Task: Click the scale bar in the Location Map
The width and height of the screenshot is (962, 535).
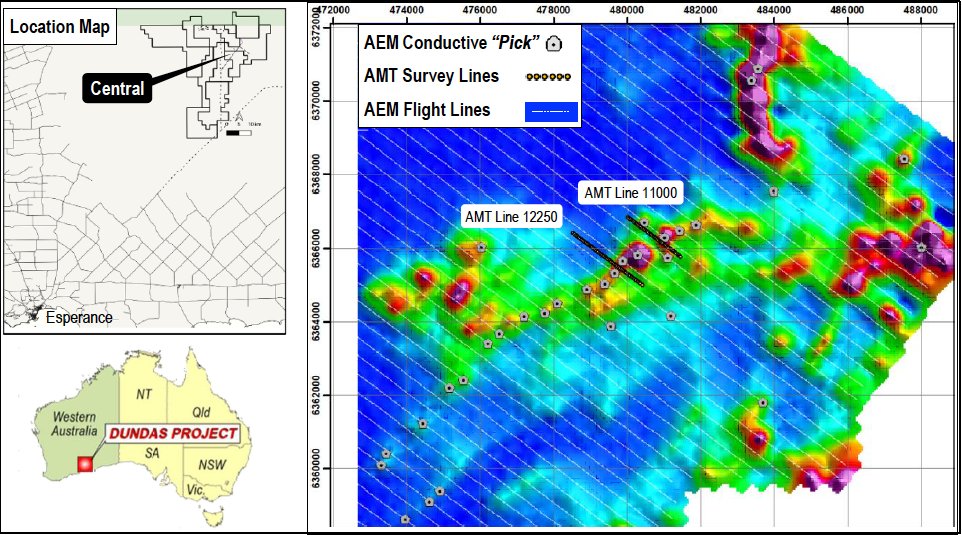Action: tap(237, 132)
